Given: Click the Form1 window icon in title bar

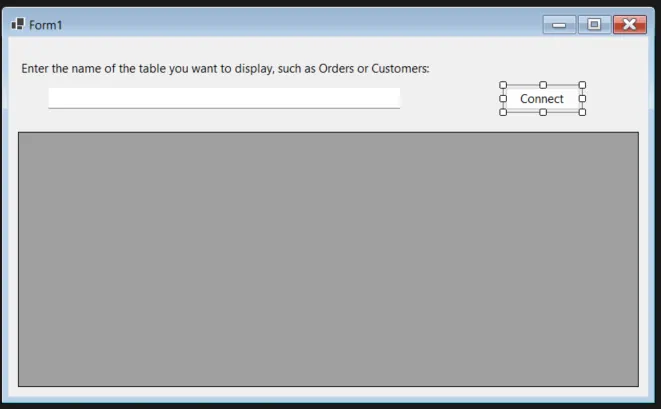Looking at the screenshot, I should (x=17, y=24).
